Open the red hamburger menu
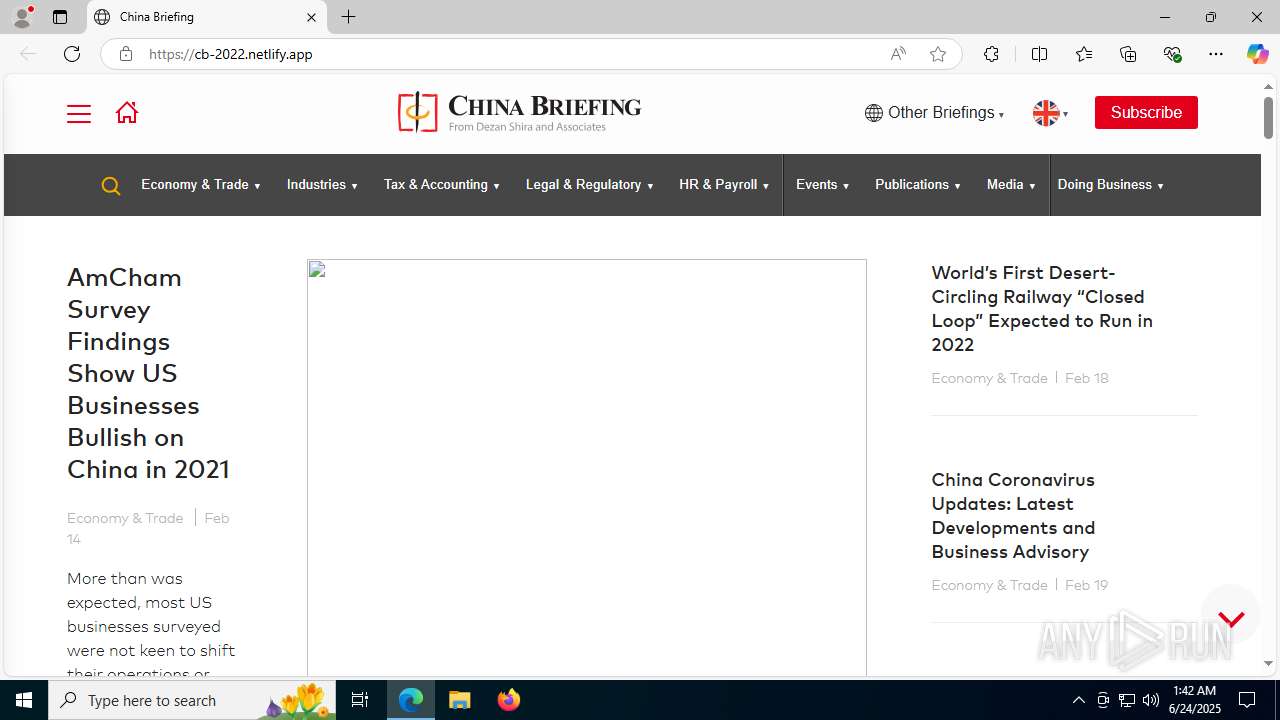The width and height of the screenshot is (1280, 720). point(78,113)
